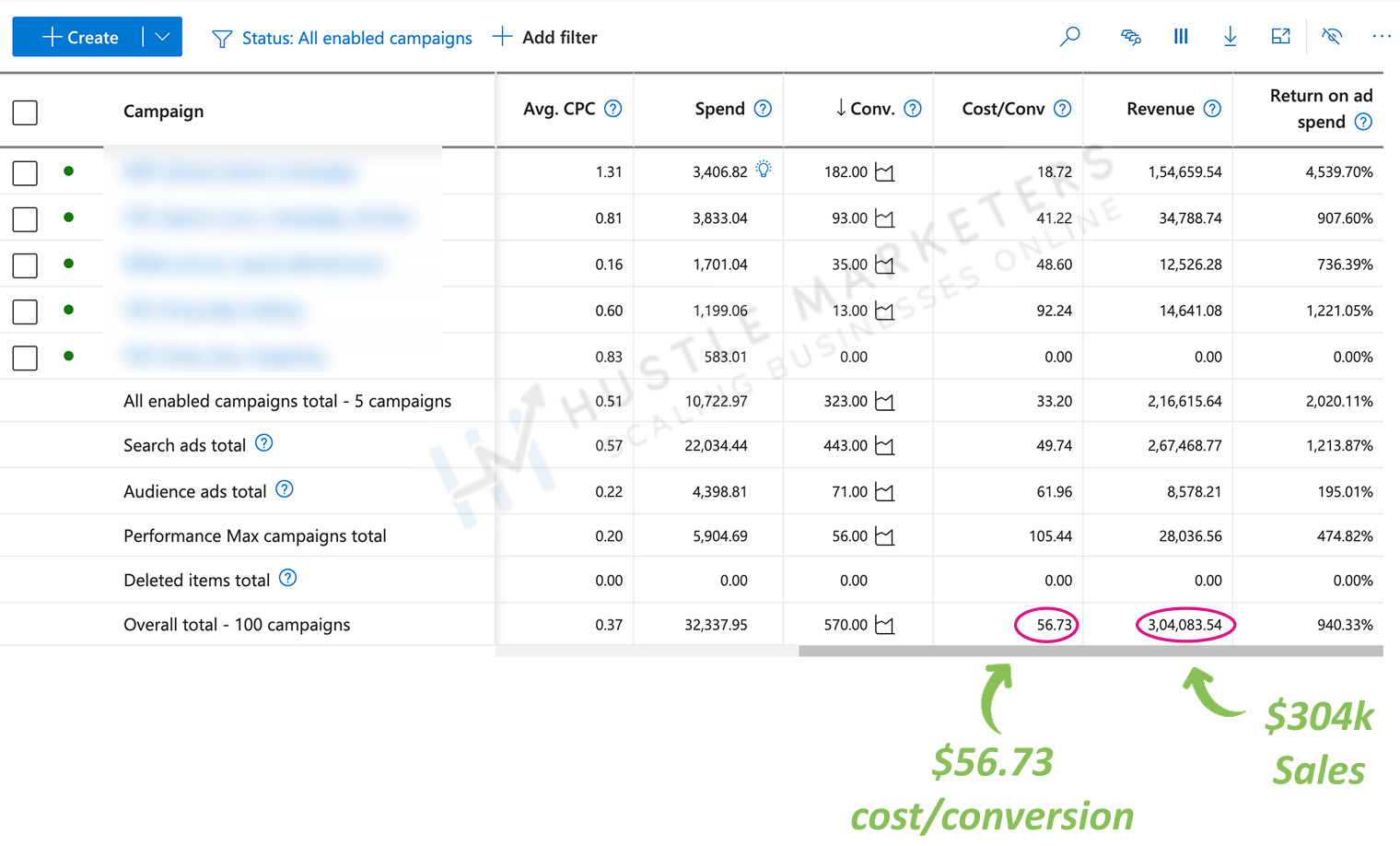The width and height of the screenshot is (1400, 846).
Task: Toggle green status dot of 0.00% ROAS campaign
Action: pyautogui.click(x=68, y=356)
